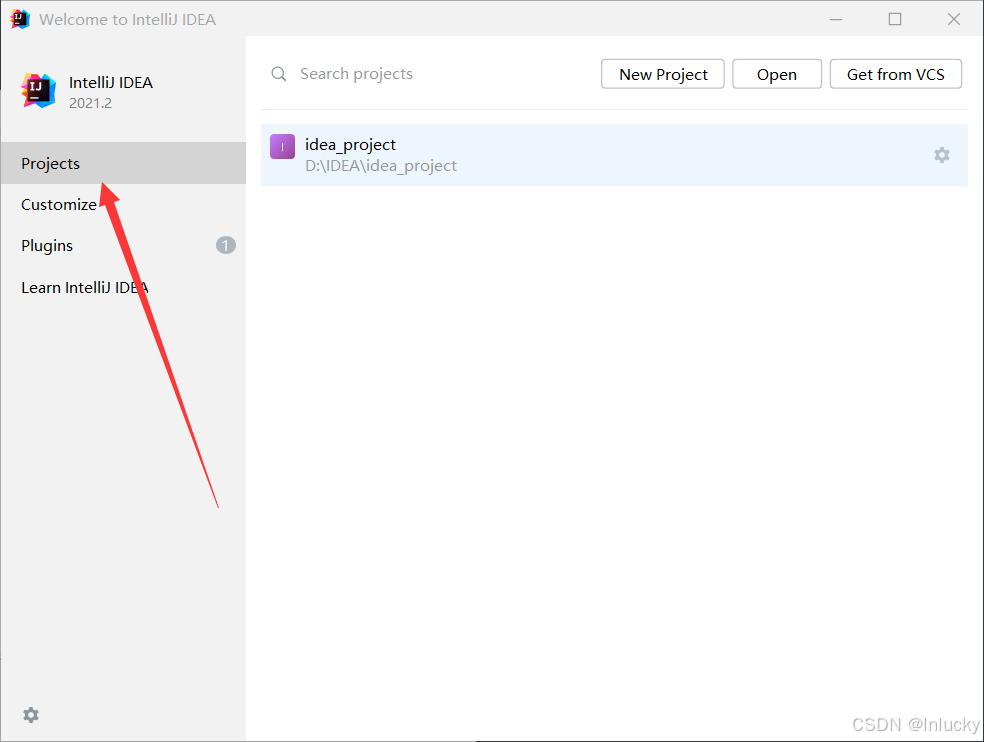Click the D:\IDEA\idea_project path text

(x=381, y=166)
